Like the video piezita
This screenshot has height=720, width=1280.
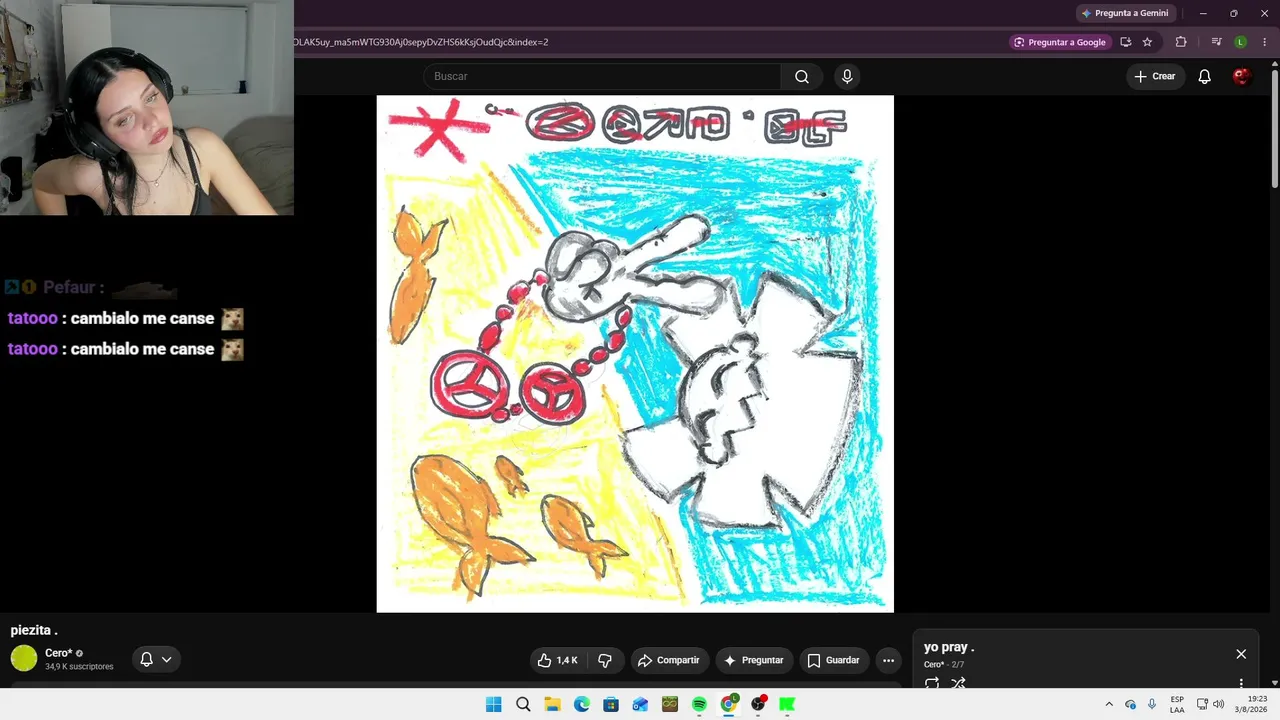(x=558, y=660)
